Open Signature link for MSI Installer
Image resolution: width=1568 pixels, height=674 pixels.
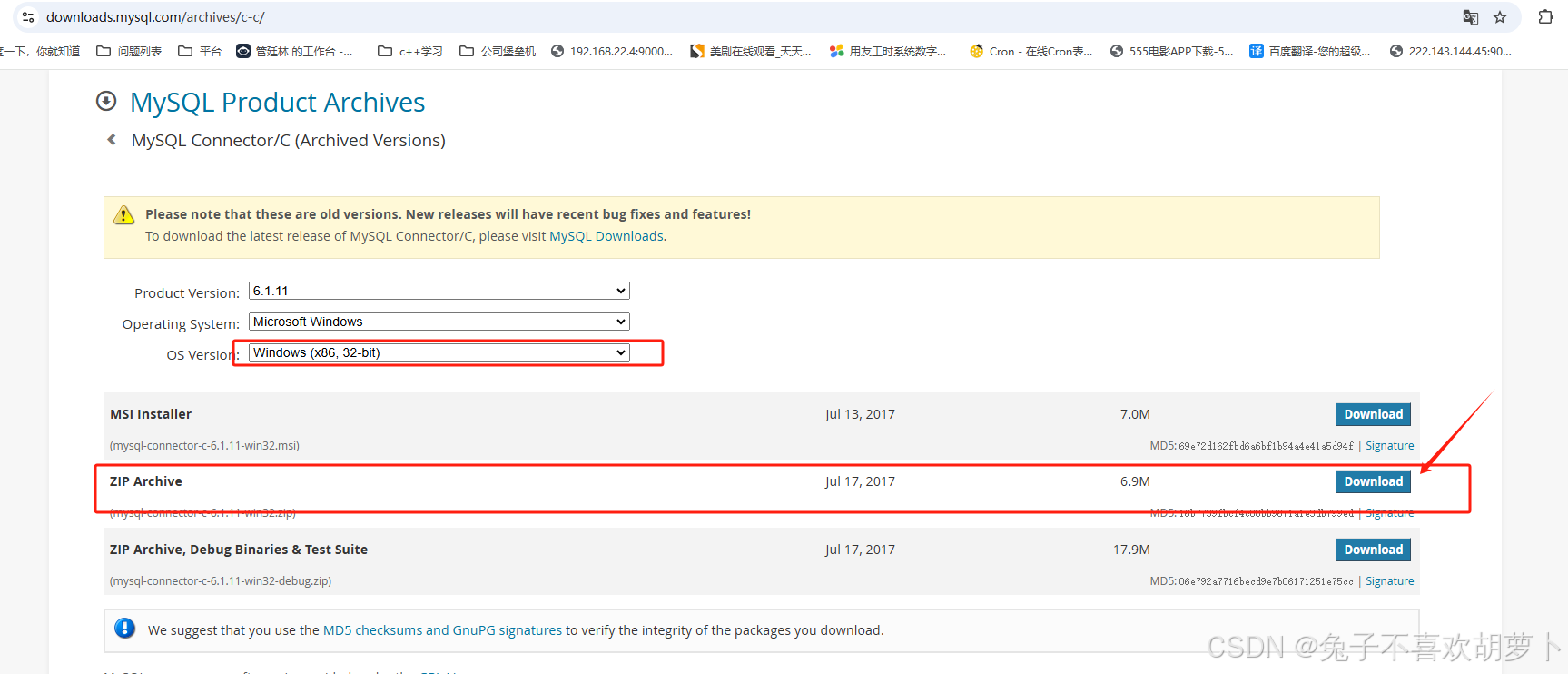point(1389,446)
